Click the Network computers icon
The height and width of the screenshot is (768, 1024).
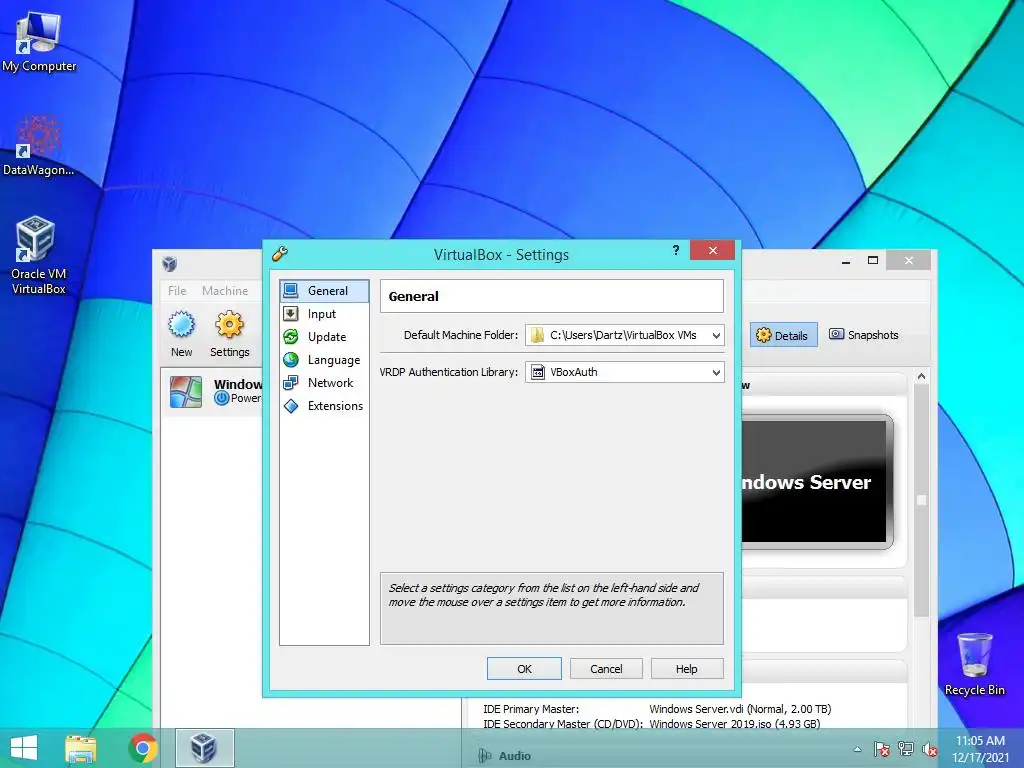tap(291, 383)
